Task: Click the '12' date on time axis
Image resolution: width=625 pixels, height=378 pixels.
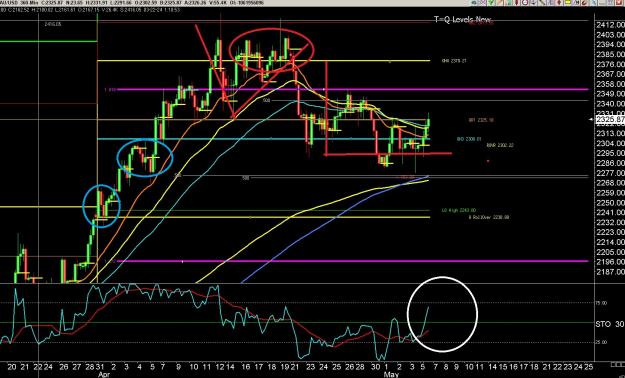Action: [x=220, y=366]
